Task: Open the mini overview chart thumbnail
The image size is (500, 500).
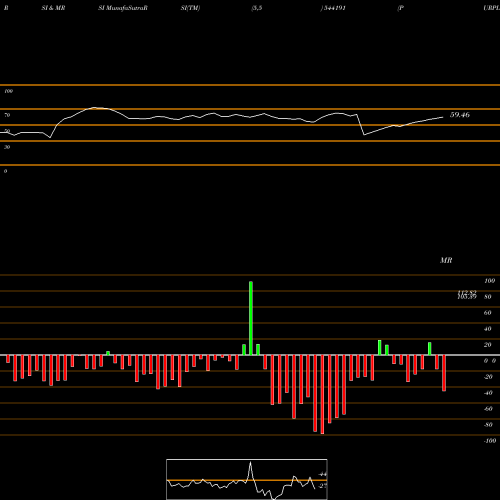Action: coord(247,479)
